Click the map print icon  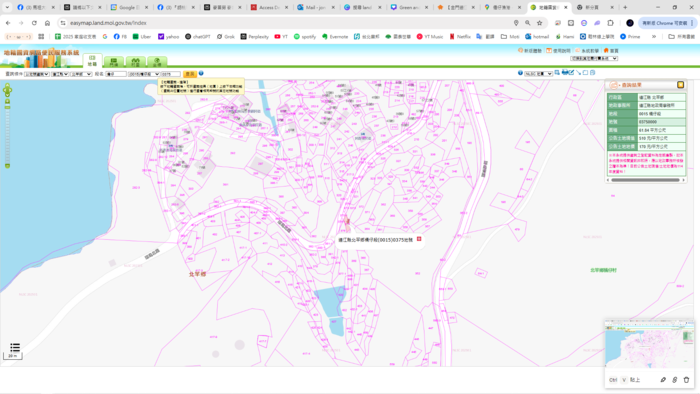click(x=565, y=72)
